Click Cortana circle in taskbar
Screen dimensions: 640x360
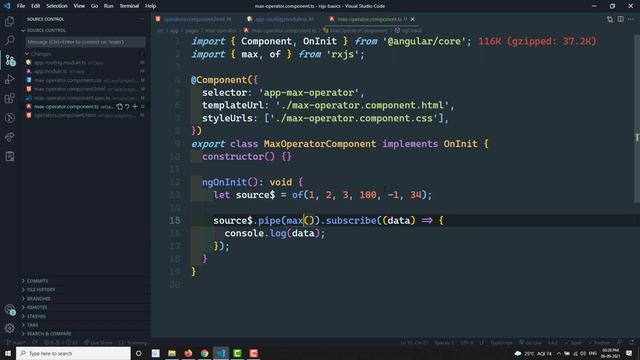139,353
